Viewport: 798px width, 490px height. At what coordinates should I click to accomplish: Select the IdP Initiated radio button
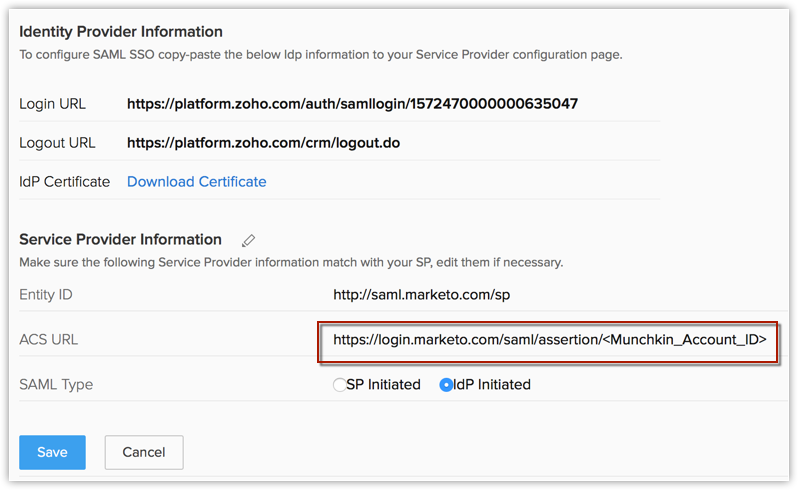click(446, 385)
